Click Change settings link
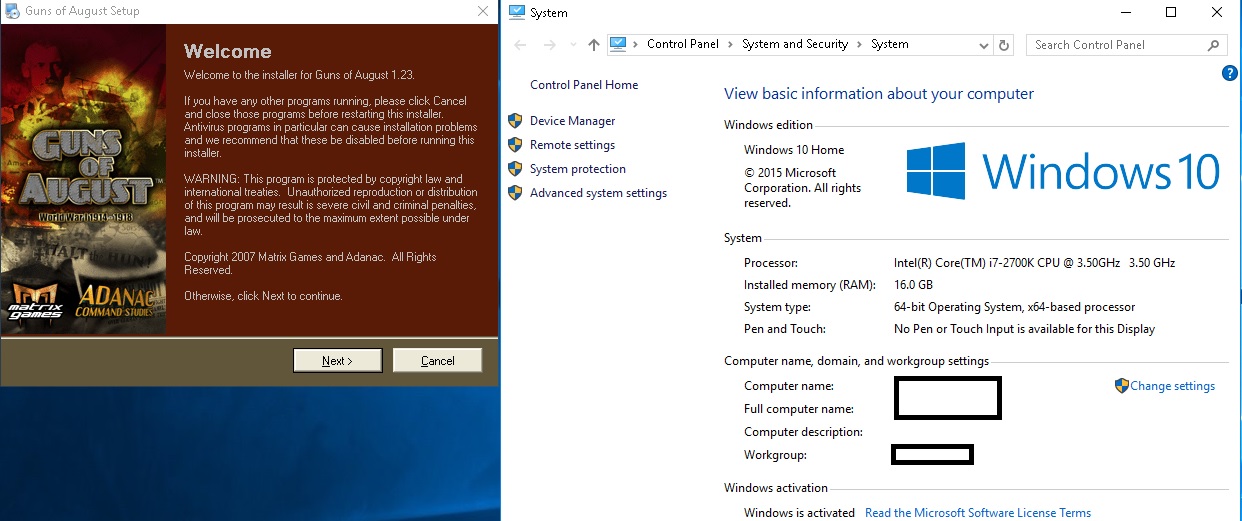 [x=1172, y=386]
